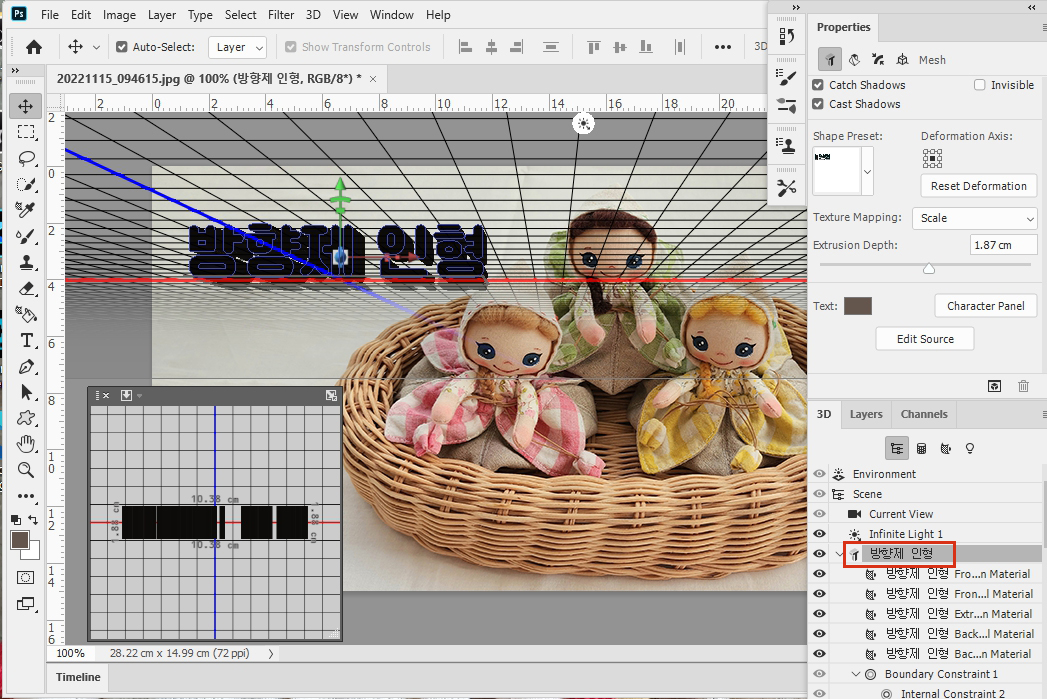
Task: Click the Infinite Light widget on canvas
Action: [x=584, y=124]
